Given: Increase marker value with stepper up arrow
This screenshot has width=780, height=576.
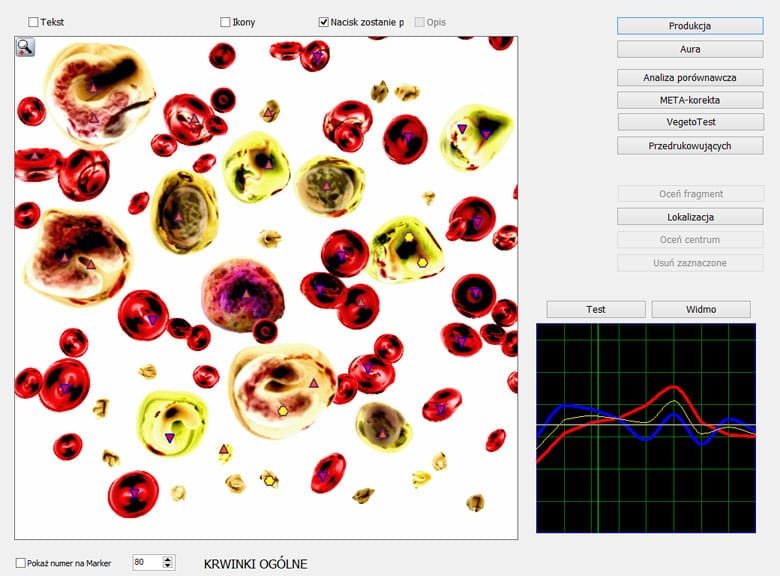Looking at the screenshot, I should 168,559.
